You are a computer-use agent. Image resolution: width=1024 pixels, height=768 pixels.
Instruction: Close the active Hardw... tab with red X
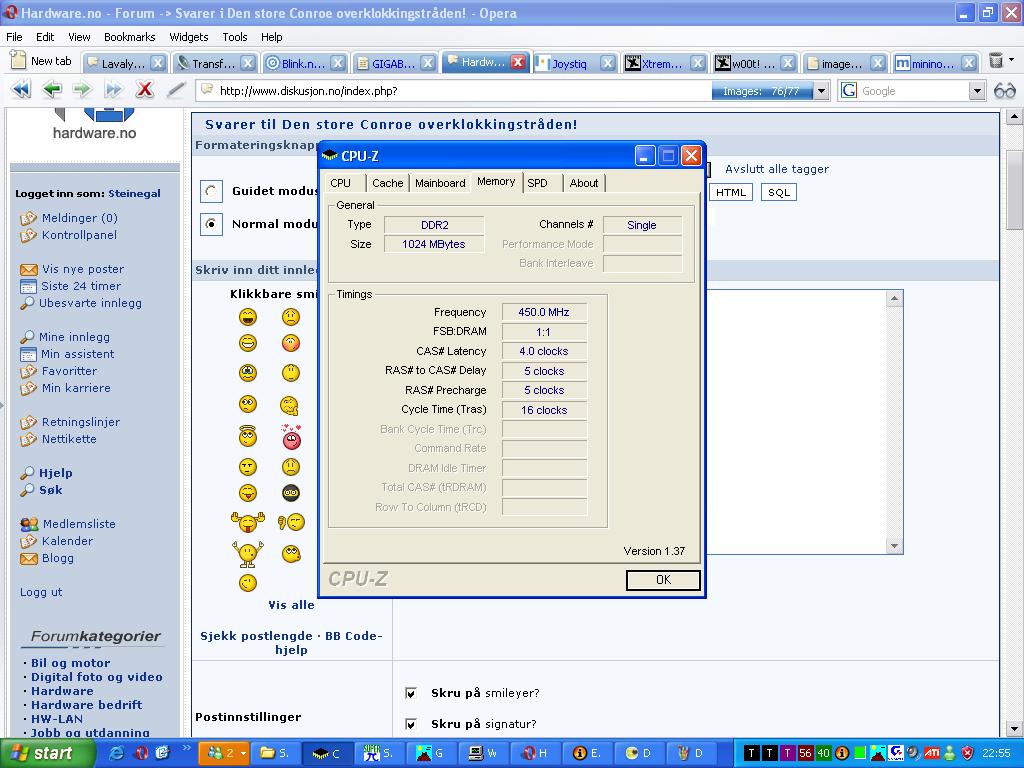[x=518, y=62]
